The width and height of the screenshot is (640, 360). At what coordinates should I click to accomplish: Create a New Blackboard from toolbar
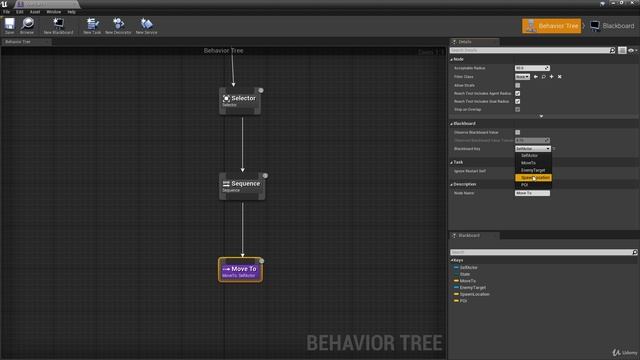[x=59, y=24]
